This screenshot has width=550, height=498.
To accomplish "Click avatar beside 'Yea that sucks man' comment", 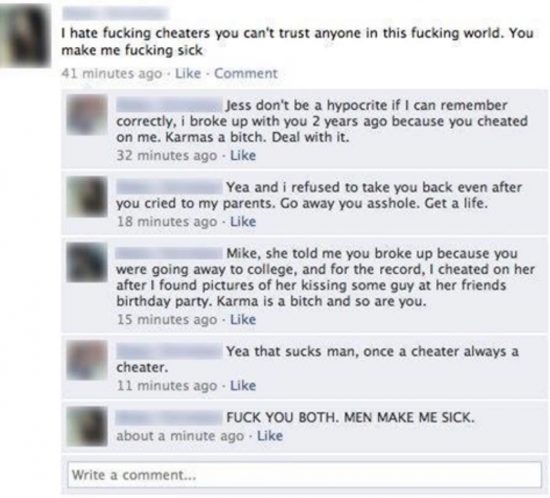I will pos(87,360).
